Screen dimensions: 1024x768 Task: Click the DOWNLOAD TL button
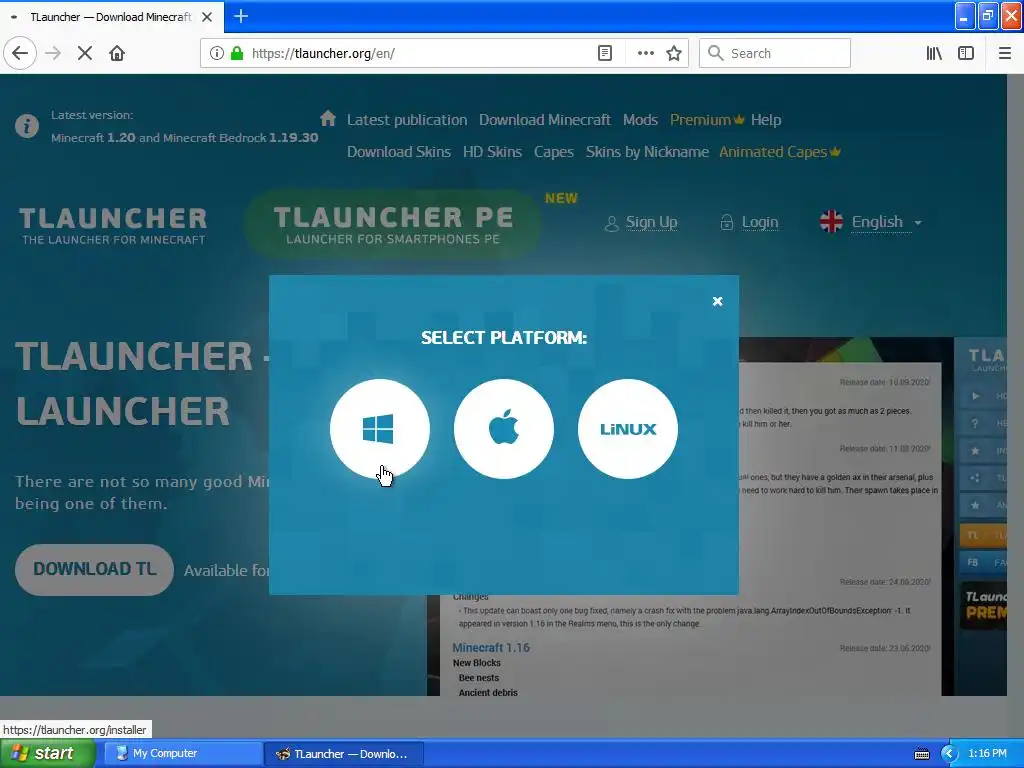pos(95,569)
